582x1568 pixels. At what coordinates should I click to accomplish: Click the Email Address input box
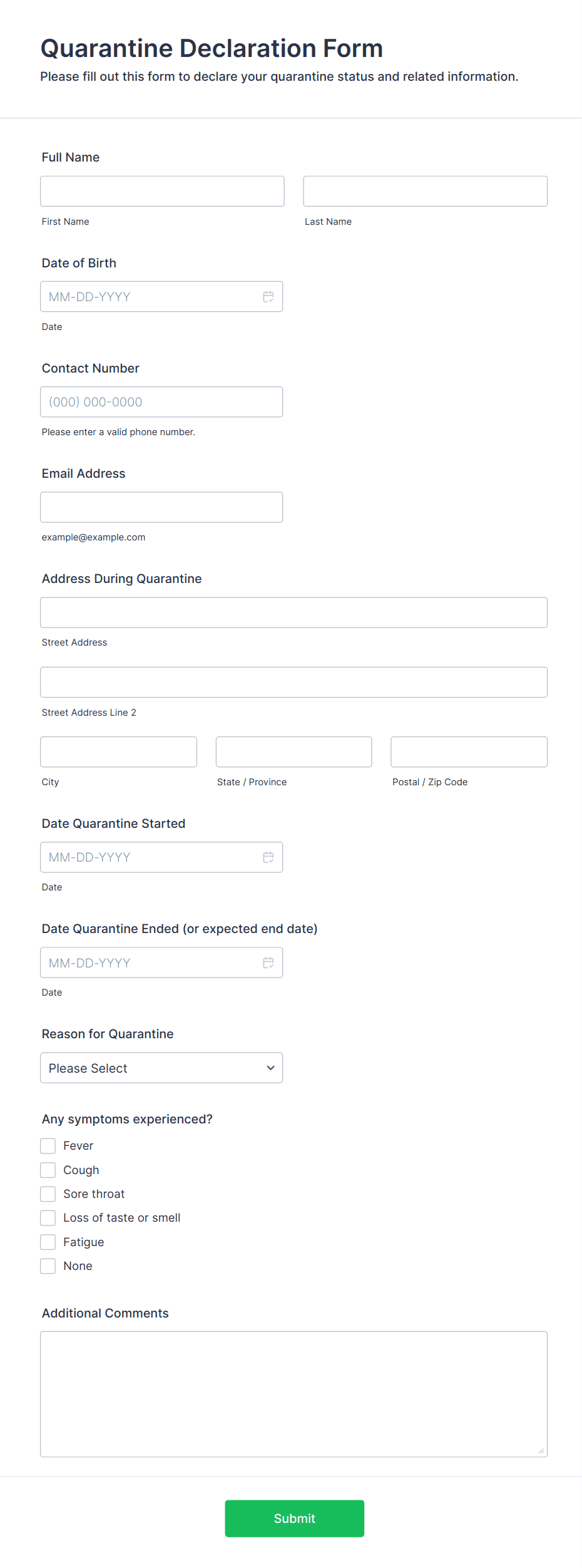(161, 507)
